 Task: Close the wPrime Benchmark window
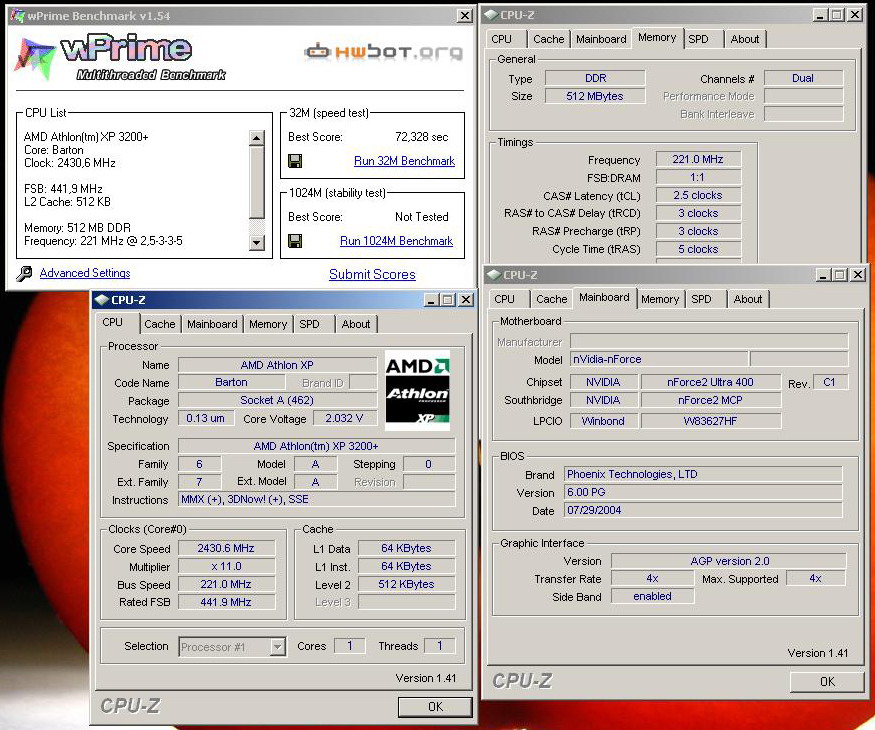464,16
